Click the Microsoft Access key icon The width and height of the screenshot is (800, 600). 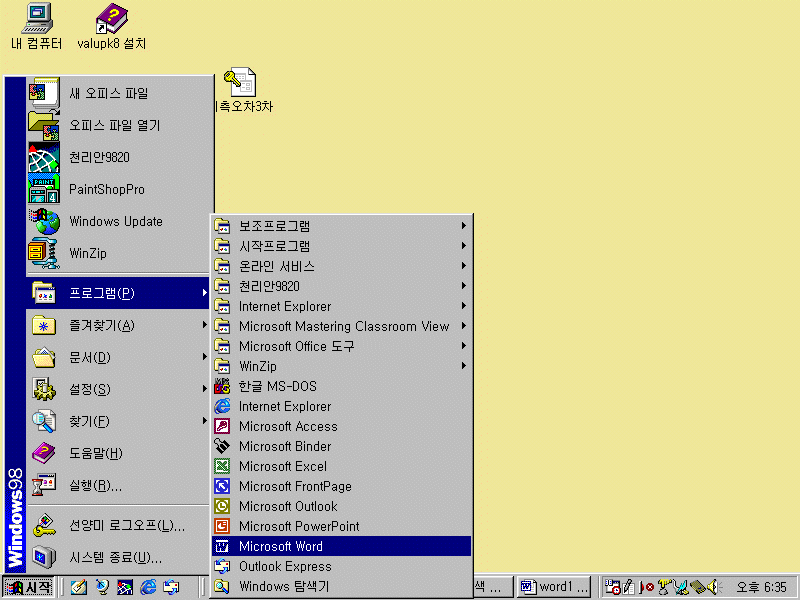(222, 426)
